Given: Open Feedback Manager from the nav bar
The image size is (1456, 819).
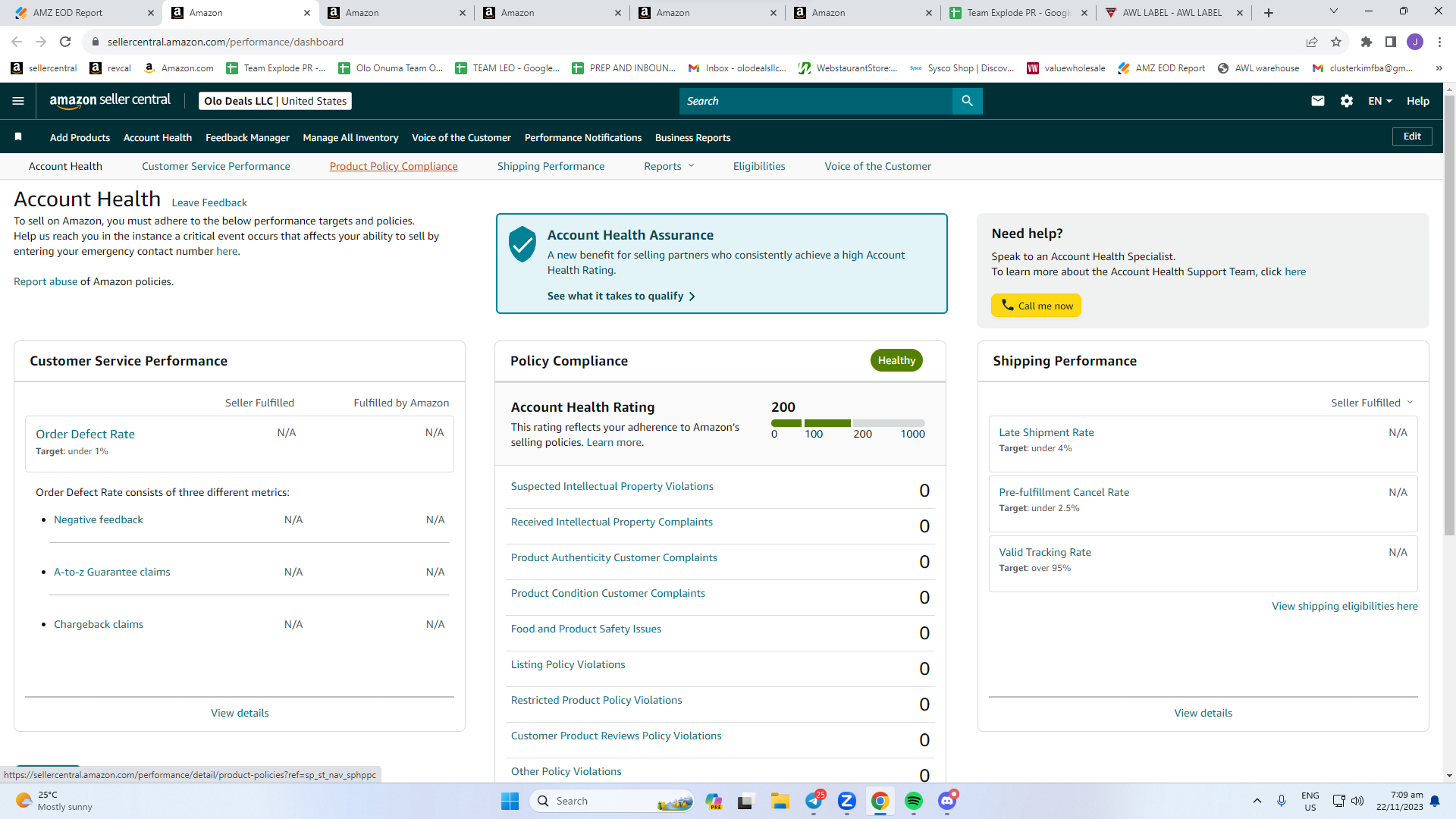Looking at the screenshot, I should pos(247,137).
